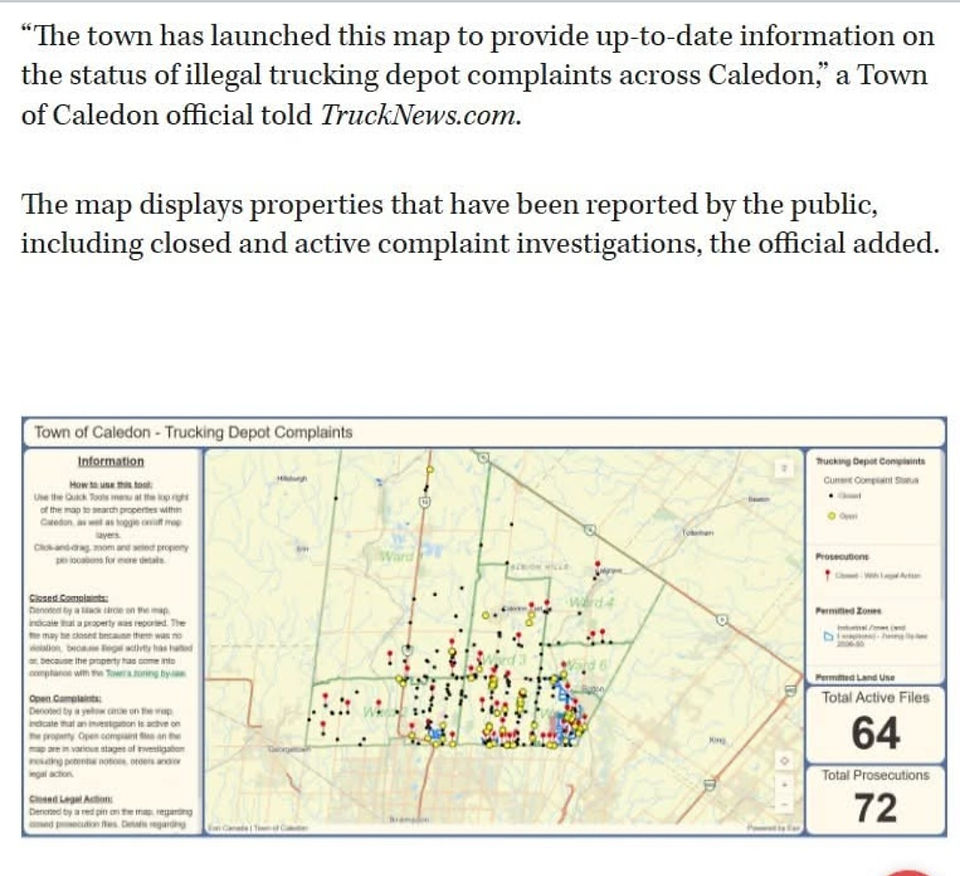Click the Trucking Depot Complaints legend heading

[870, 461]
